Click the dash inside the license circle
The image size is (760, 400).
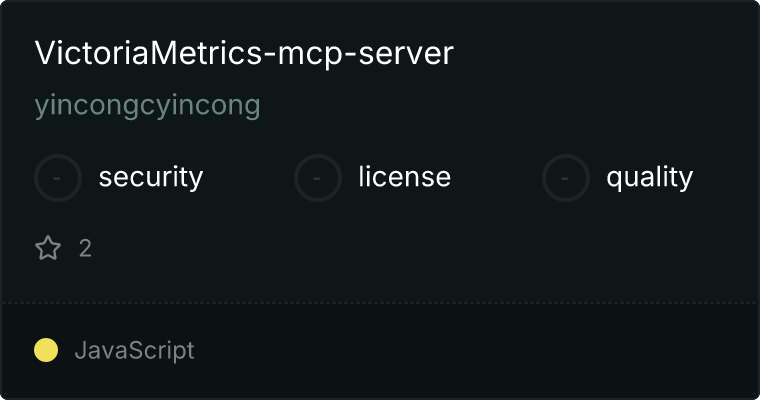317,178
